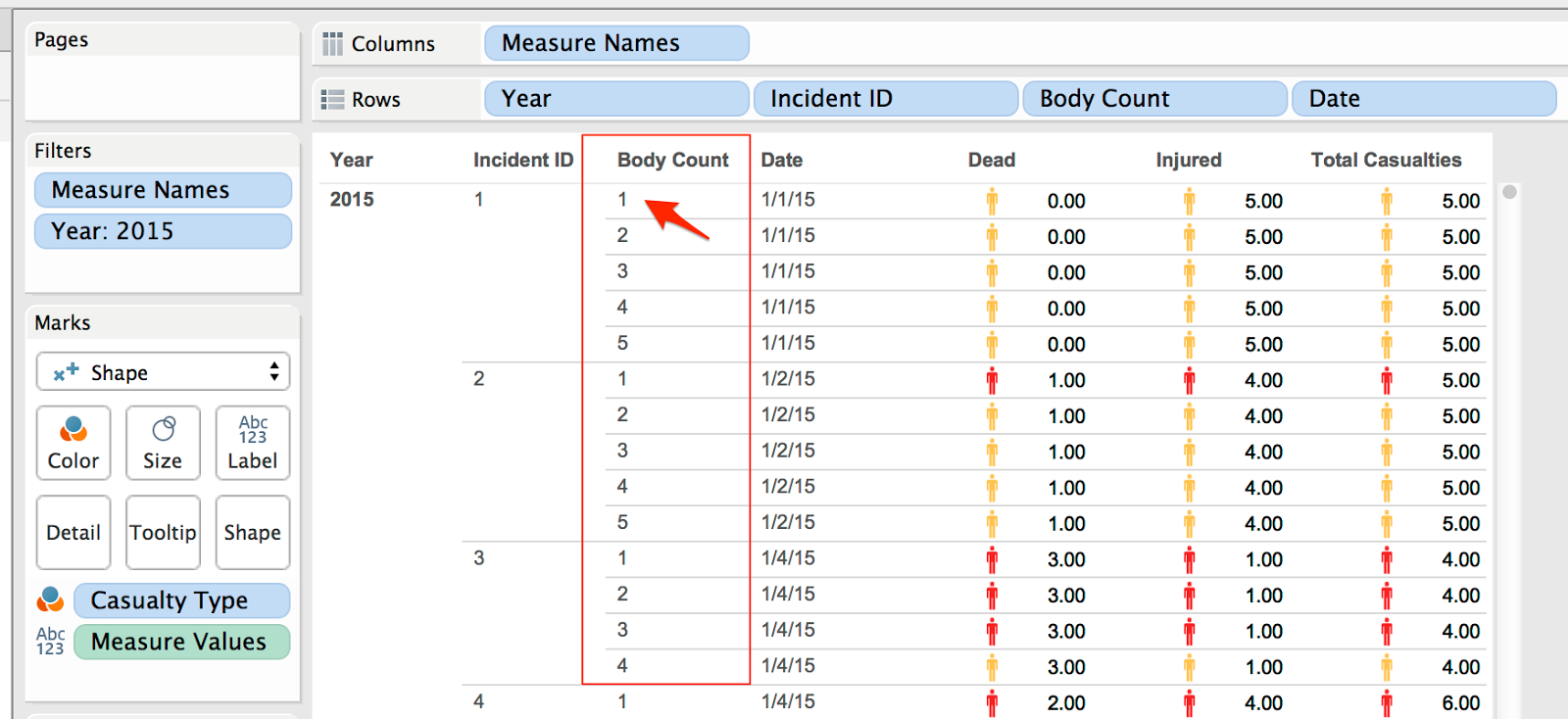Click orange Dead icon in first 1/1/15 row
1568x719 pixels.
click(x=992, y=201)
